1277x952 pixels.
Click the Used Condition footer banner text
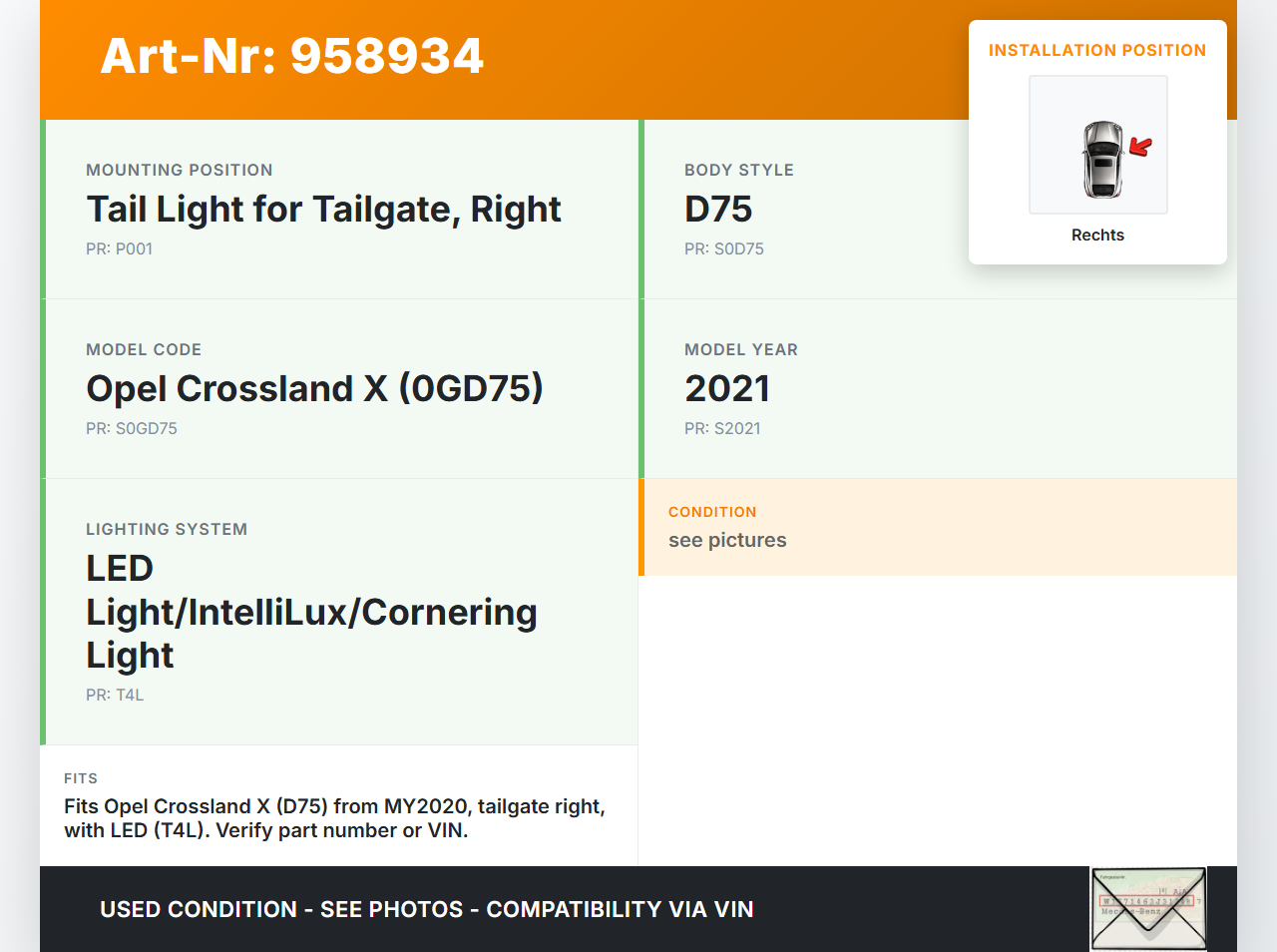[x=427, y=909]
